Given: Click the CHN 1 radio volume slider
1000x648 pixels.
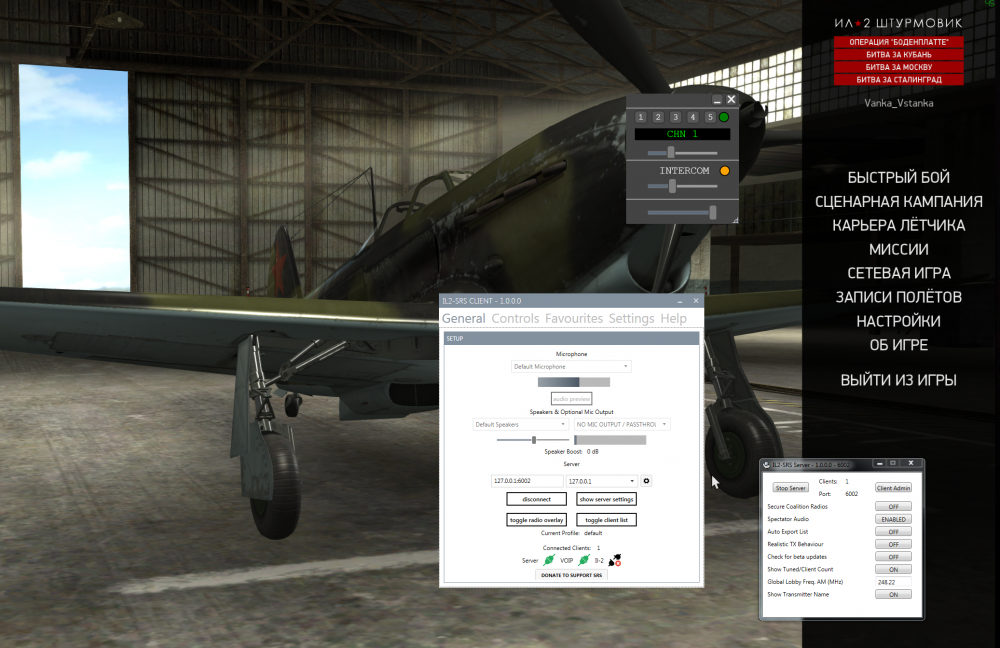Looking at the screenshot, I should [x=682, y=152].
